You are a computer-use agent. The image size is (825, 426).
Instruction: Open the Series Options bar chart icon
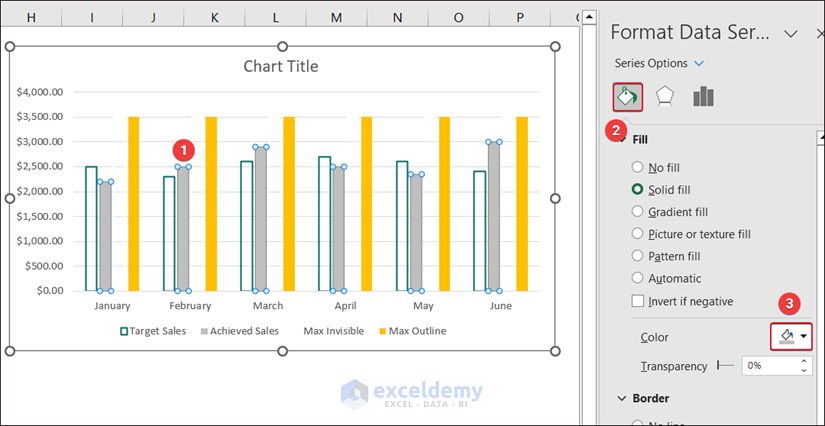tap(704, 96)
